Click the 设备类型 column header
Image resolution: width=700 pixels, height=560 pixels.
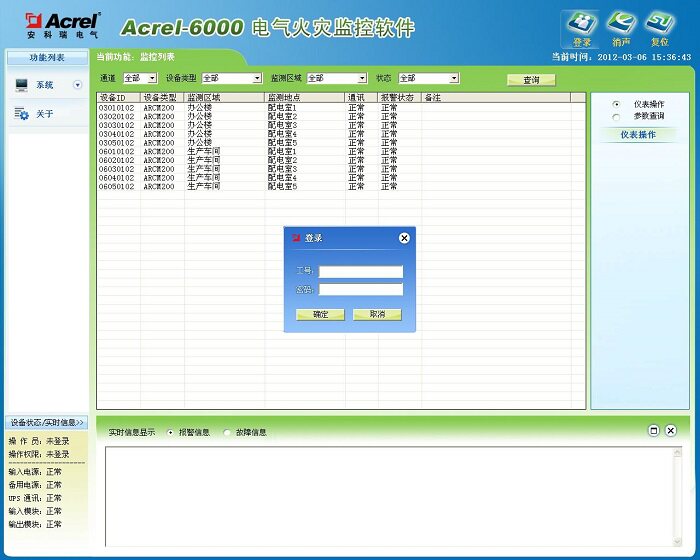(x=162, y=98)
